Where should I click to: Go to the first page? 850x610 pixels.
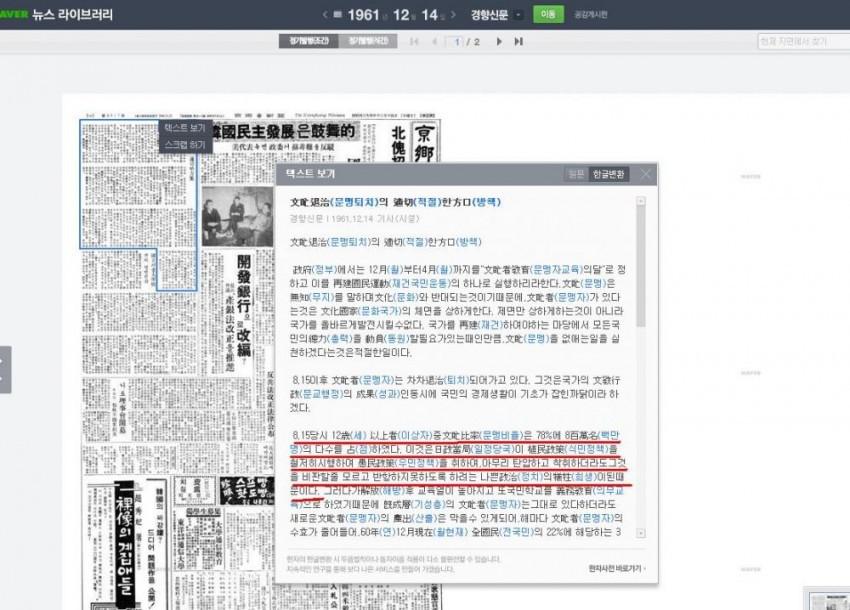(x=414, y=41)
